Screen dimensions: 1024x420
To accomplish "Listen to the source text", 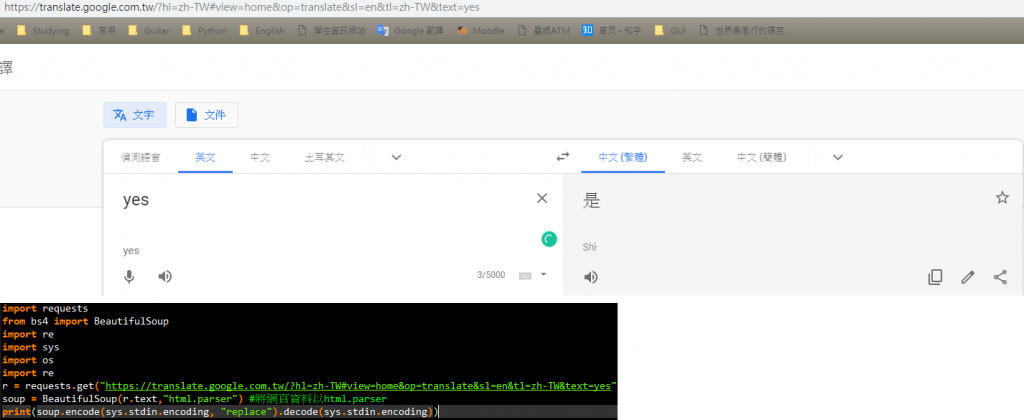I will coord(165,277).
